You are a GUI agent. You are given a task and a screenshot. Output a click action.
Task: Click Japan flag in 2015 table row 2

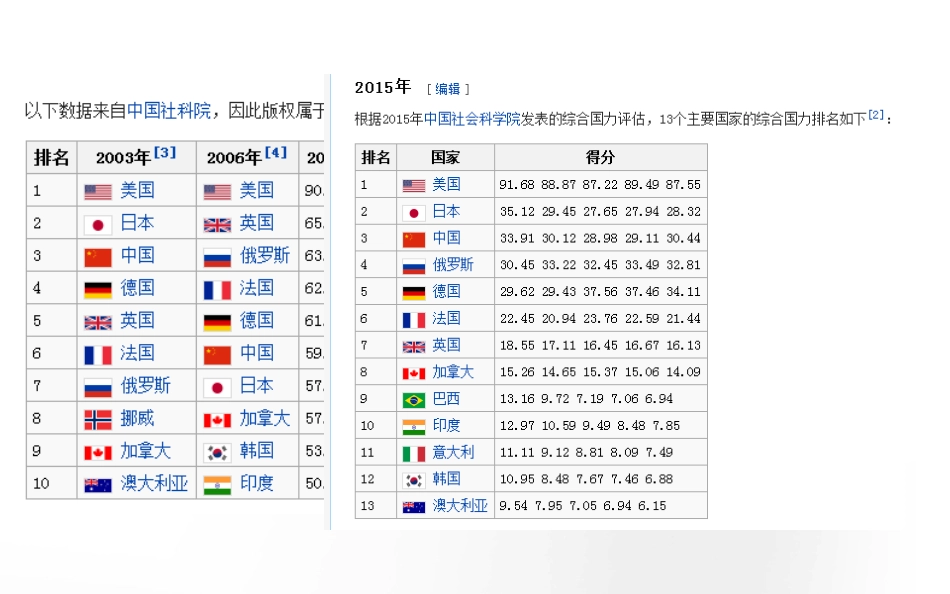[x=414, y=213]
